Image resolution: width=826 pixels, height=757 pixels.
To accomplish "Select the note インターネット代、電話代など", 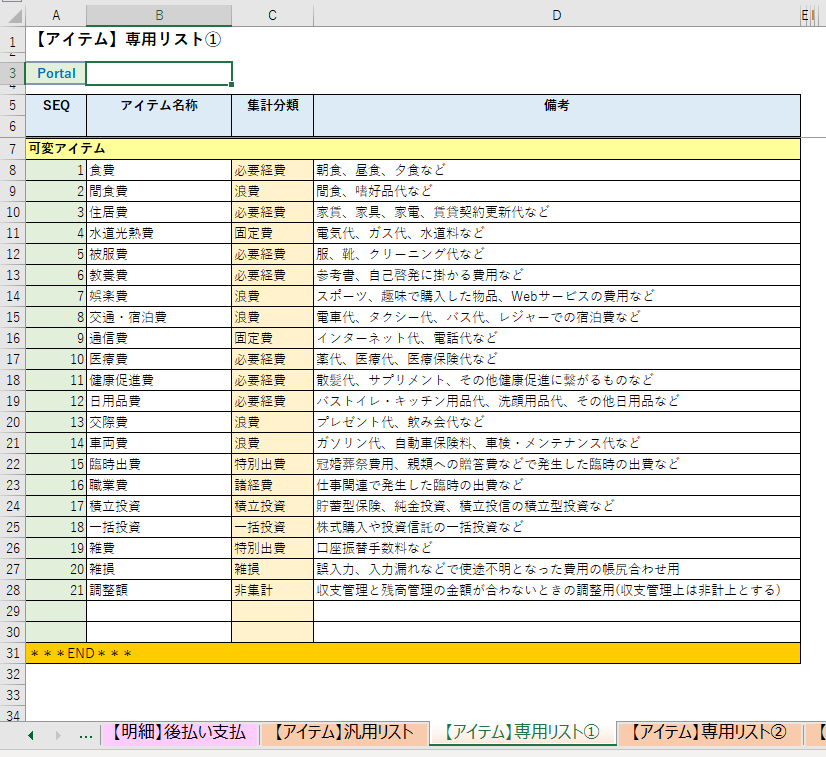I will point(557,338).
